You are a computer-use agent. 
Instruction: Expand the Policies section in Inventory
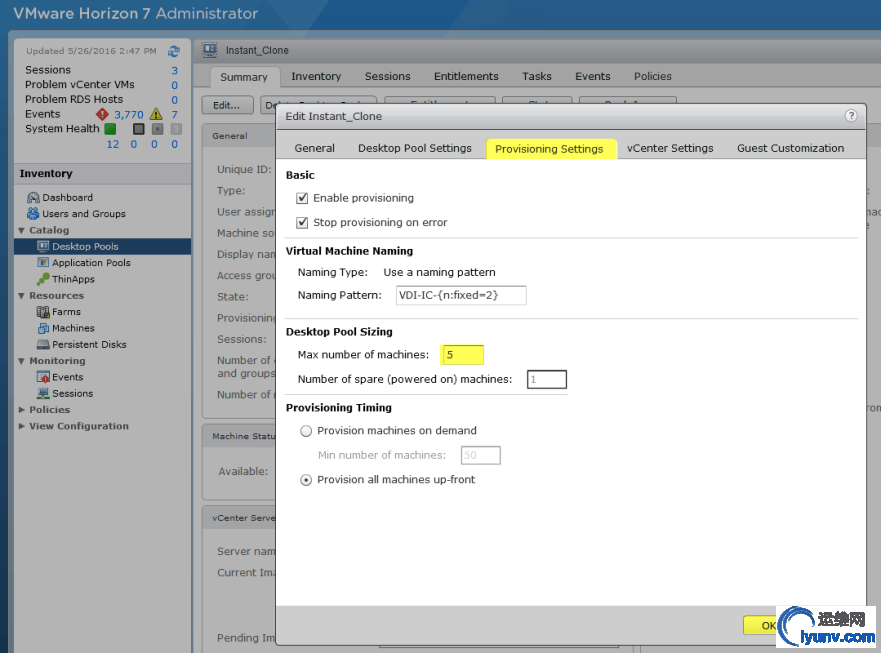[x=21, y=410]
